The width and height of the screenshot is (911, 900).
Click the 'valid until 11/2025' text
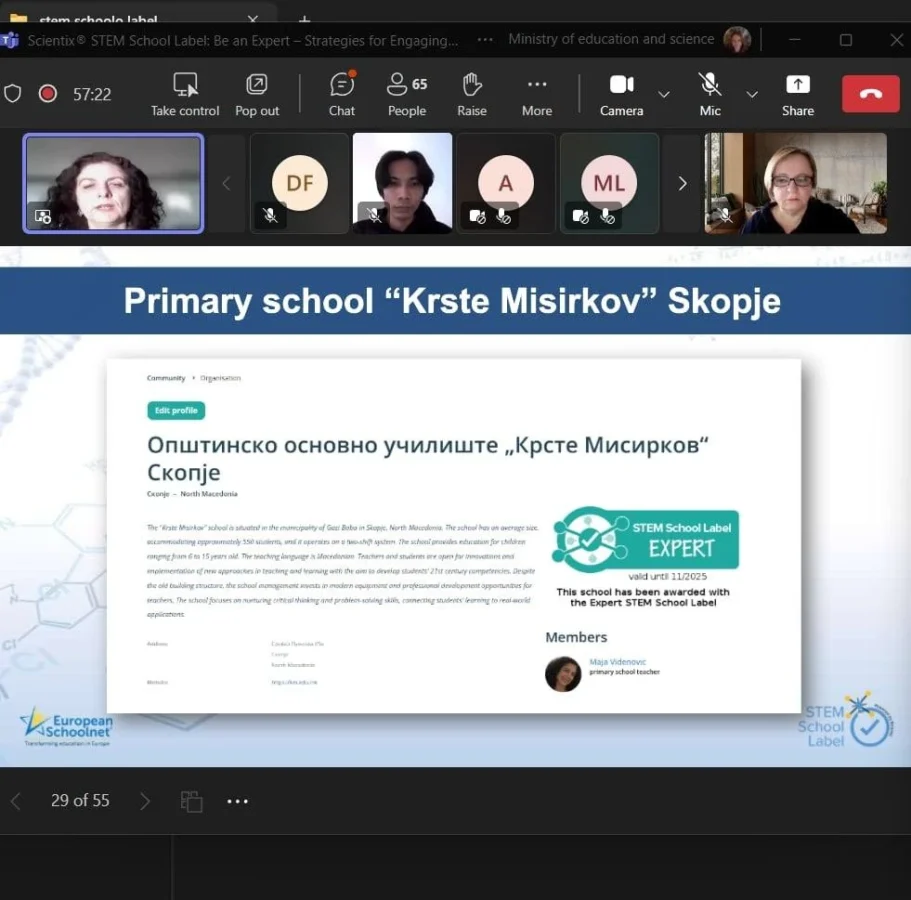(x=668, y=576)
